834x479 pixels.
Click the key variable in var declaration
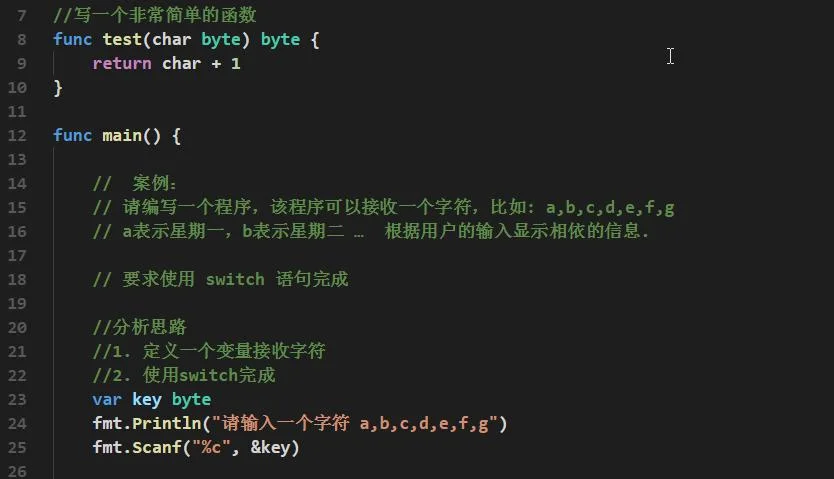[146, 399]
